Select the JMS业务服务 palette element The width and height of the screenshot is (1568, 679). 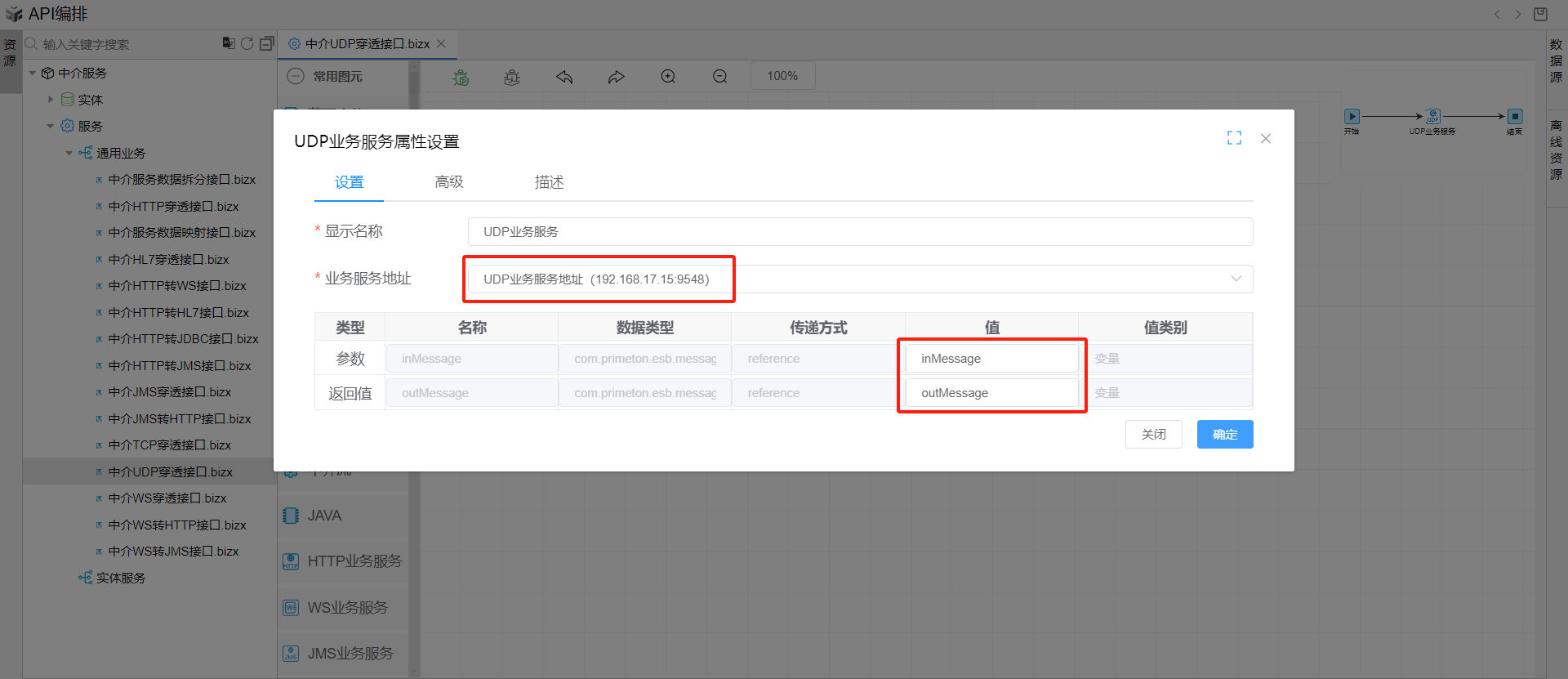point(343,654)
